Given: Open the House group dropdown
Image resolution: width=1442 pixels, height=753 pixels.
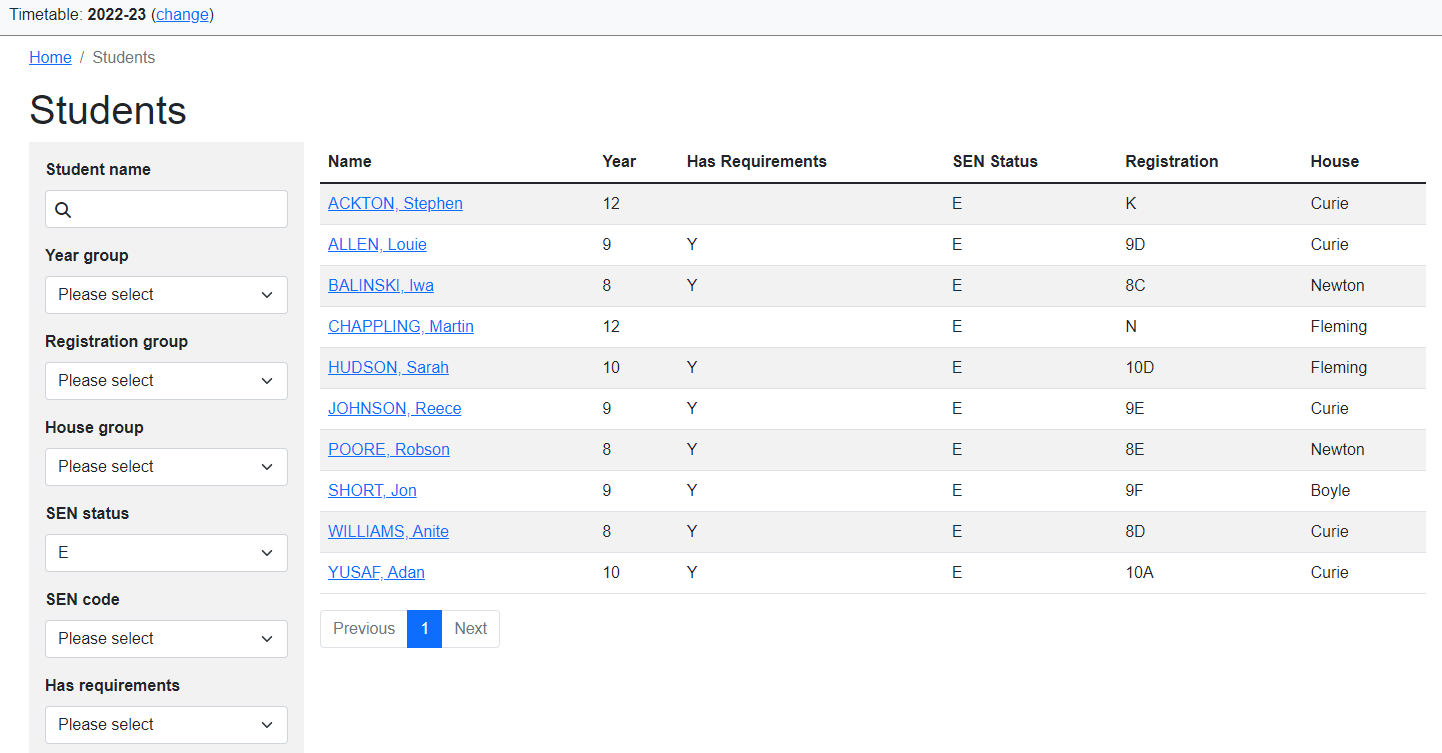Looking at the screenshot, I should tap(166, 467).
